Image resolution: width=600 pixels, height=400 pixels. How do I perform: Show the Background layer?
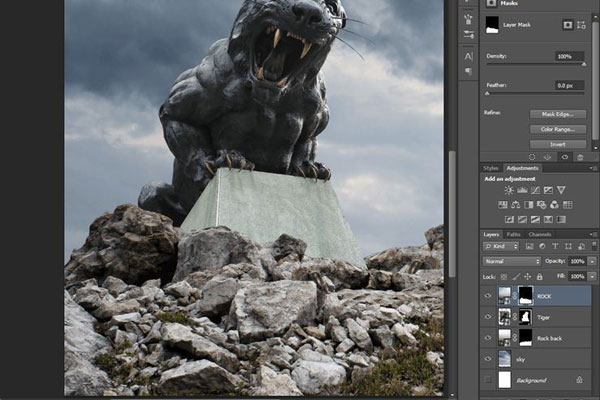tap(488, 380)
